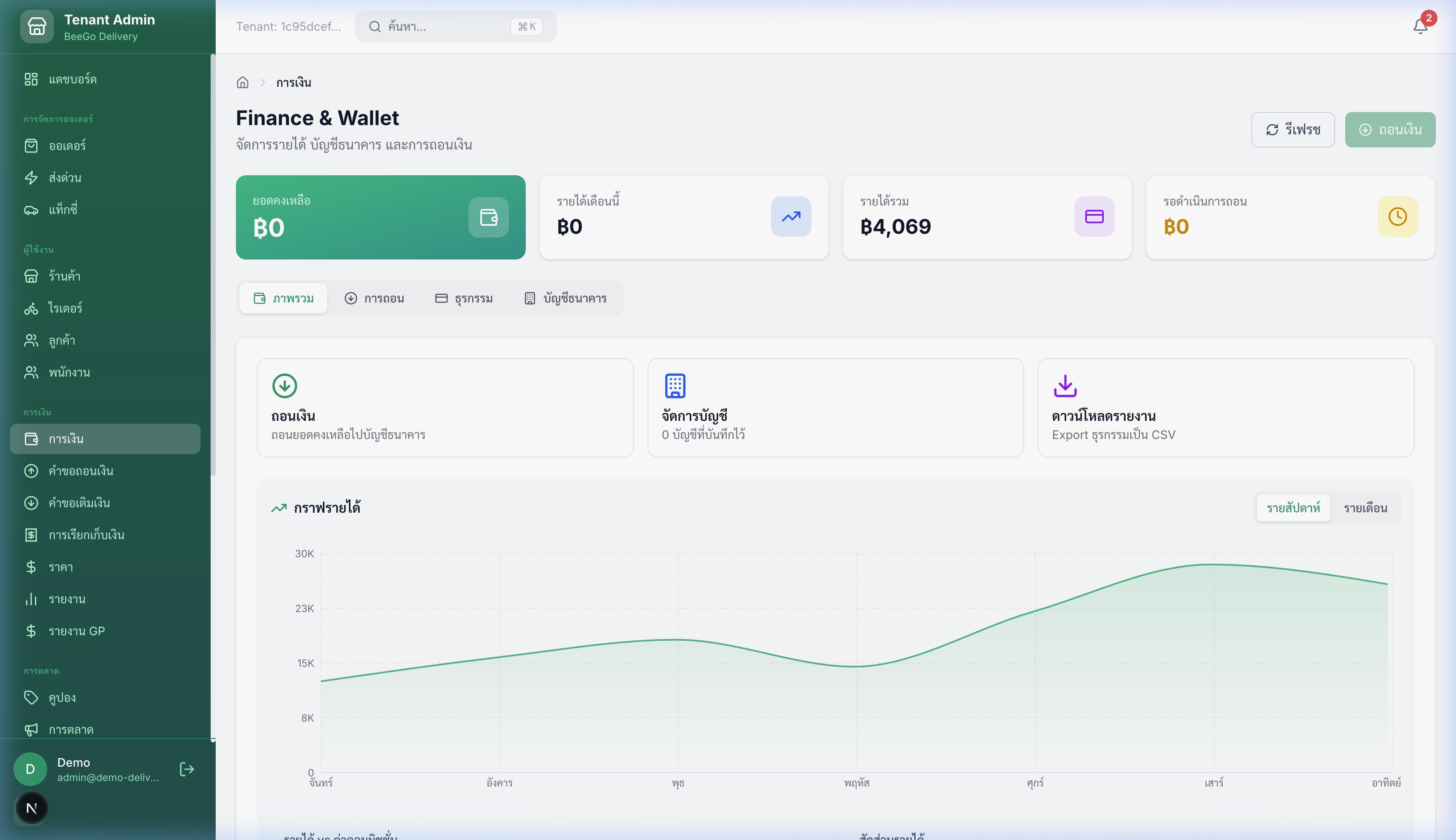Viewport: 1456px width, 840px height.
Task: Click the home breadcrumb icon
Action: pyautogui.click(x=242, y=83)
